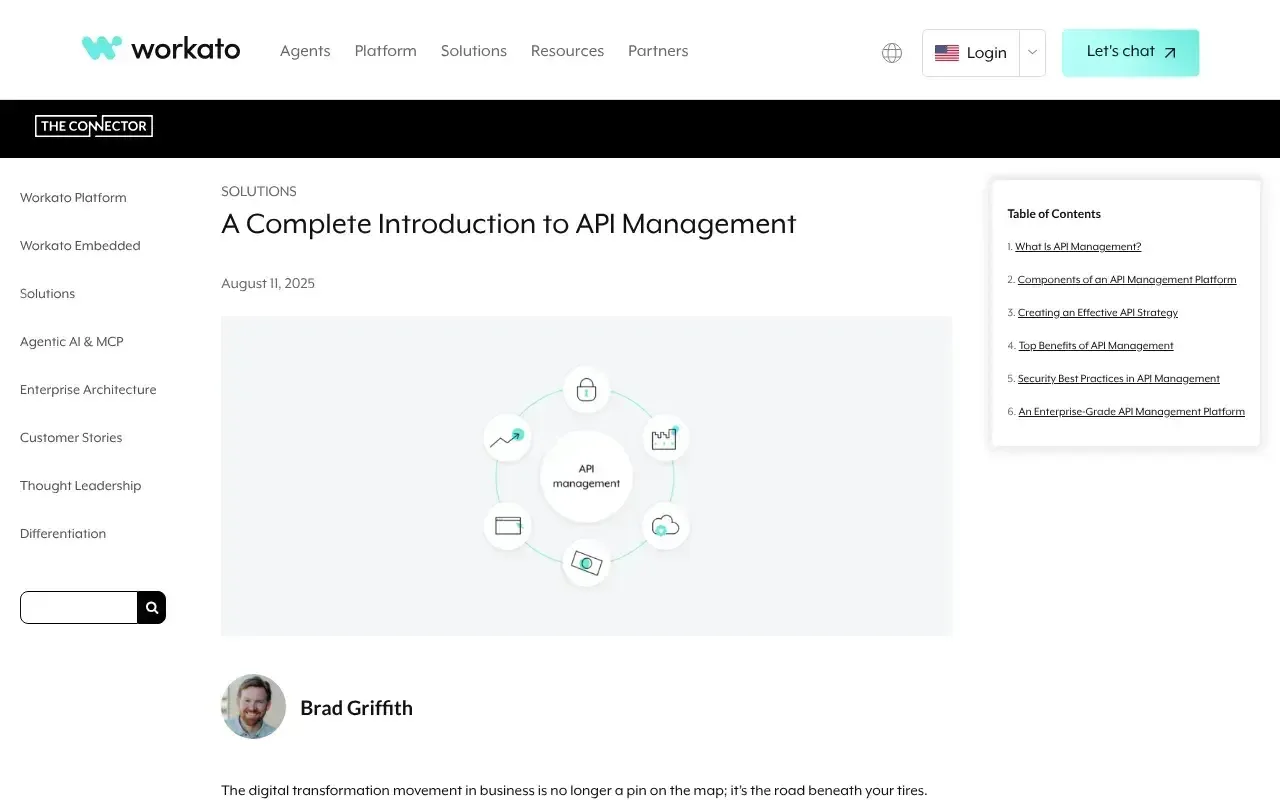
Task: Click The Connector blog logo
Action: [94, 127]
